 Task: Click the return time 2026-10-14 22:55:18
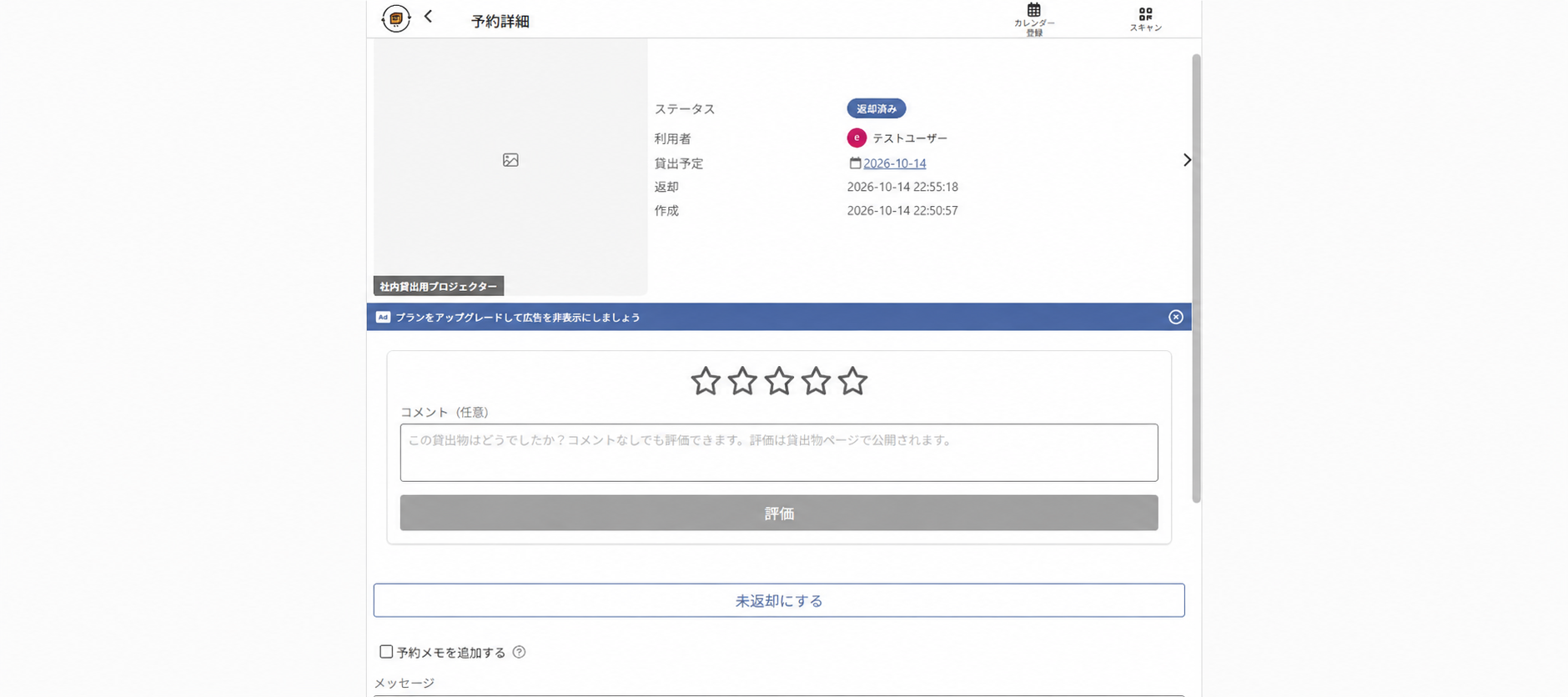point(902,187)
